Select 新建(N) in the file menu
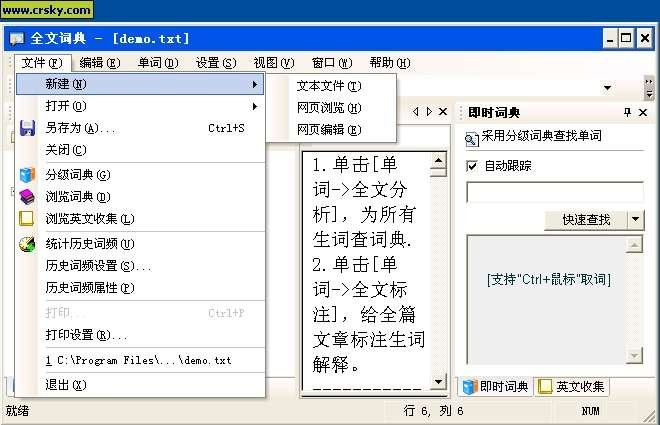 point(140,84)
